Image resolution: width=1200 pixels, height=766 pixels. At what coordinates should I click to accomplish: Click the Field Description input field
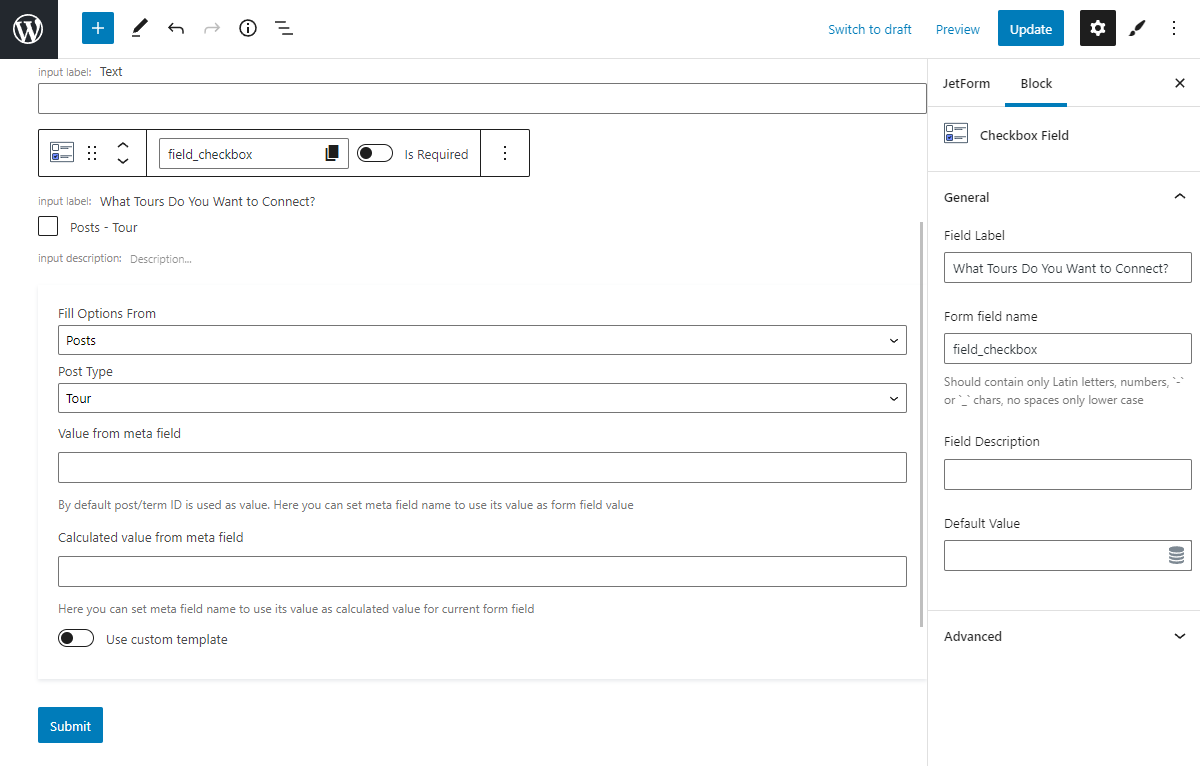pyautogui.click(x=1067, y=473)
